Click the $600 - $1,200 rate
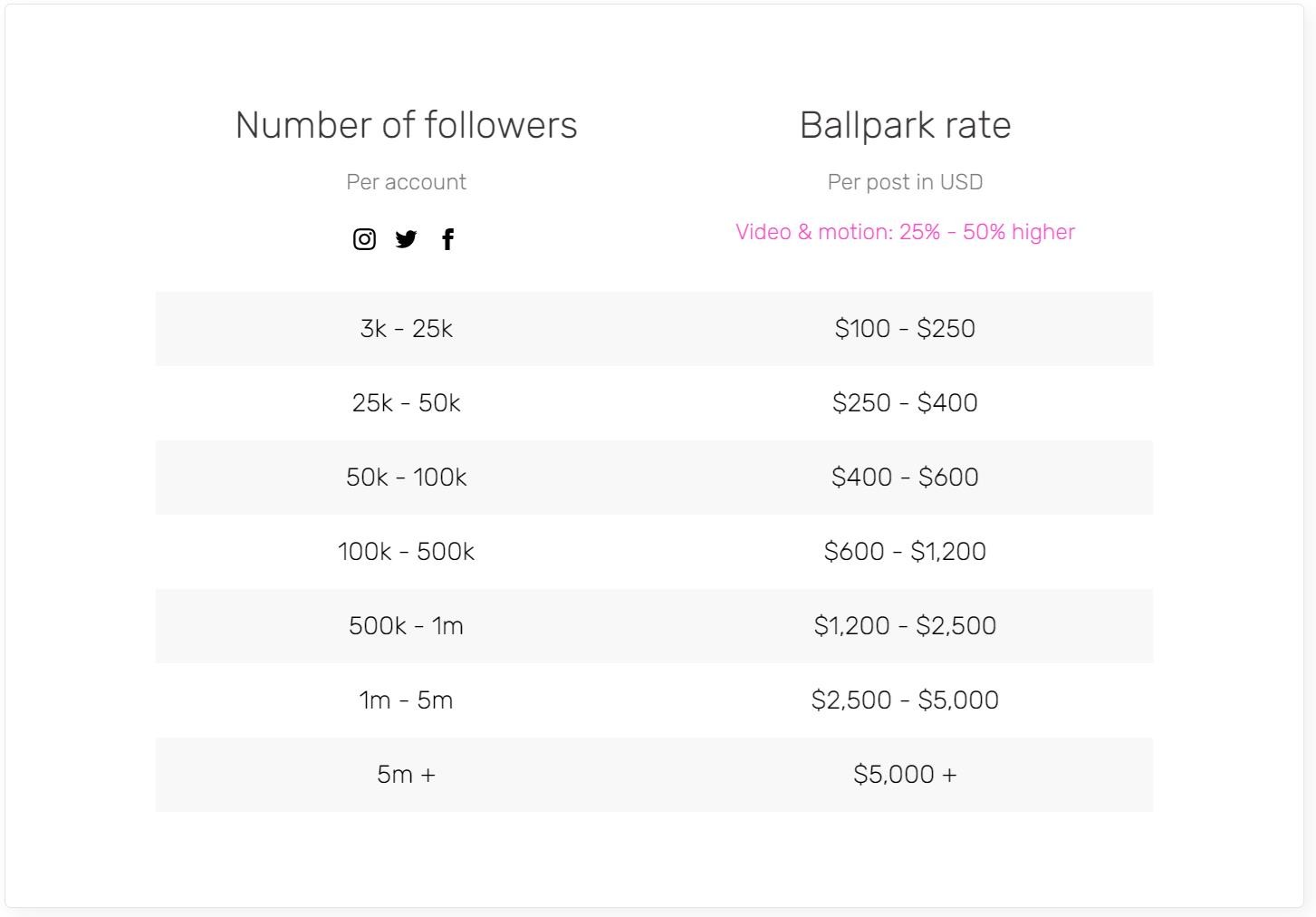This screenshot has height=917, width=1316. pos(905,552)
